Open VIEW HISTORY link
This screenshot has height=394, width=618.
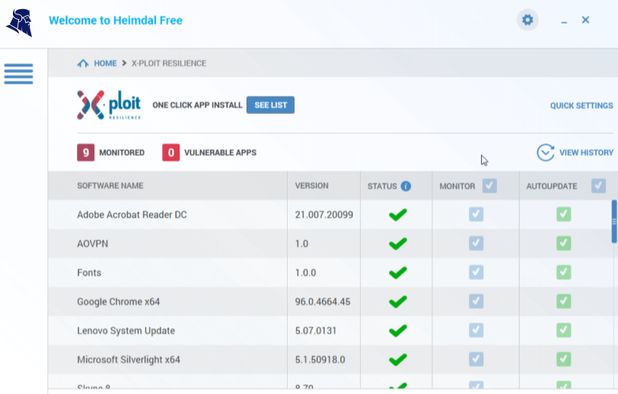[586, 152]
